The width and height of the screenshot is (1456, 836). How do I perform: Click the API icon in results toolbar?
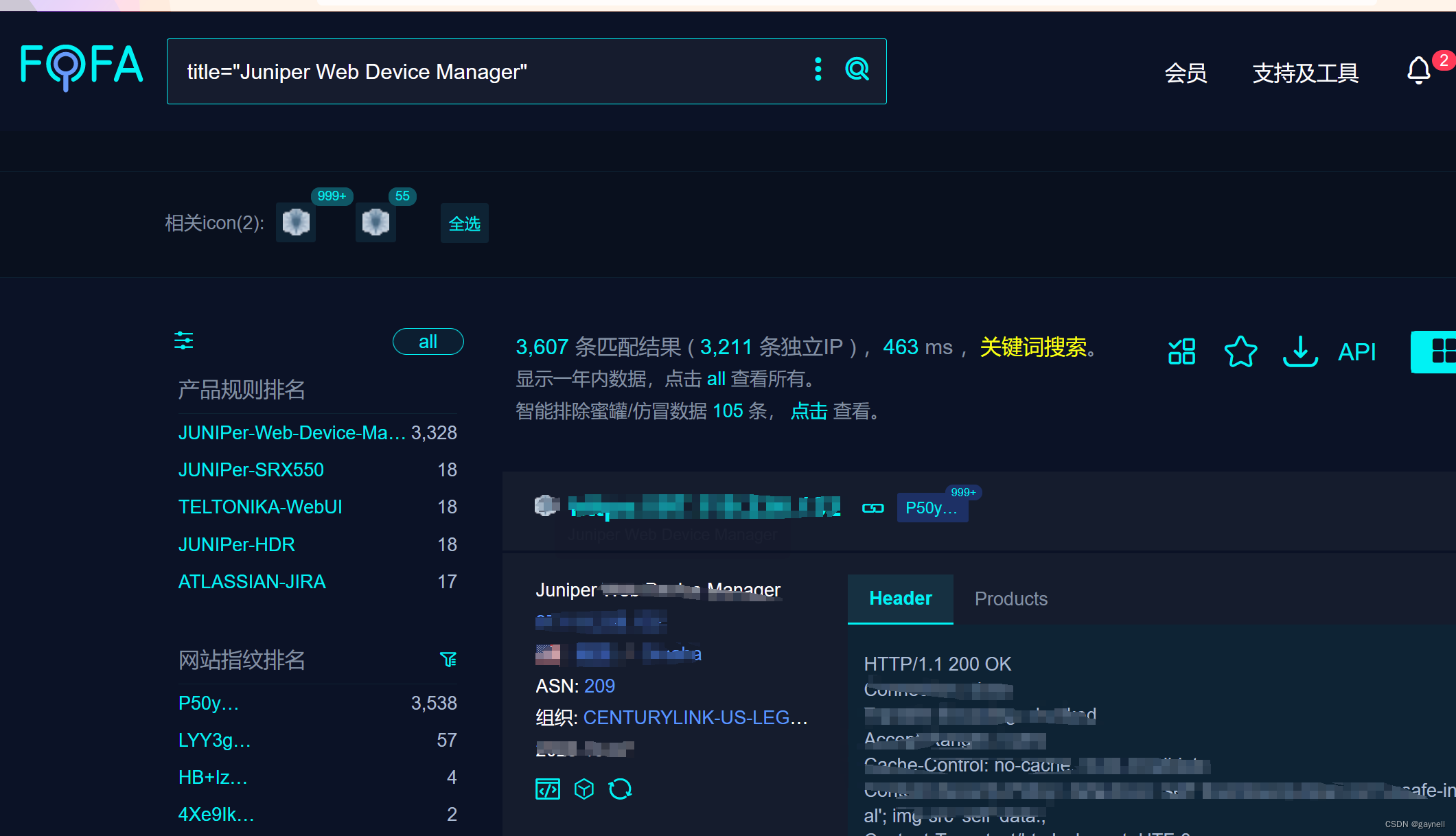1358,350
